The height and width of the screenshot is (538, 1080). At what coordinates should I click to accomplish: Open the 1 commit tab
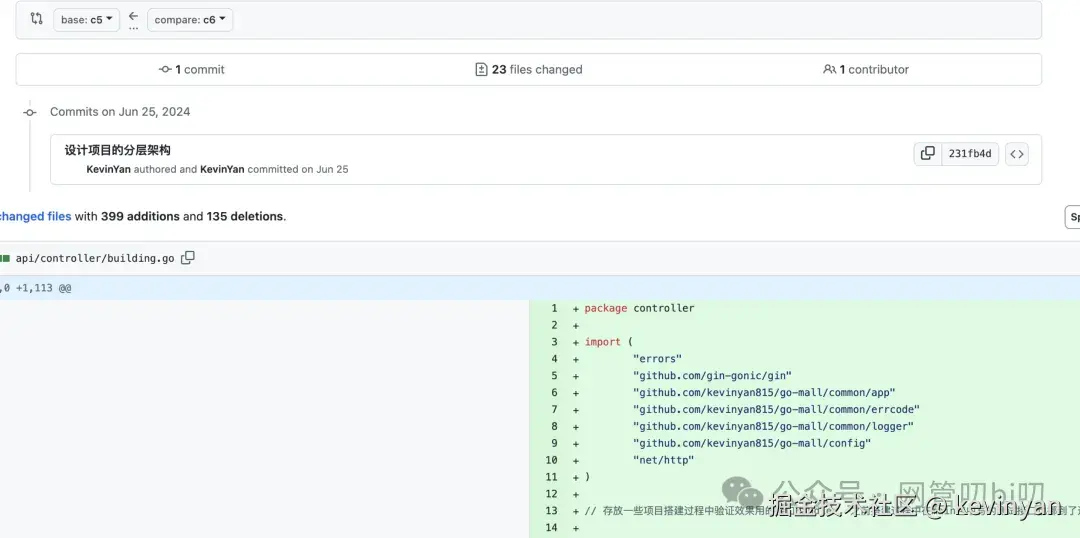[x=191, y=70]
